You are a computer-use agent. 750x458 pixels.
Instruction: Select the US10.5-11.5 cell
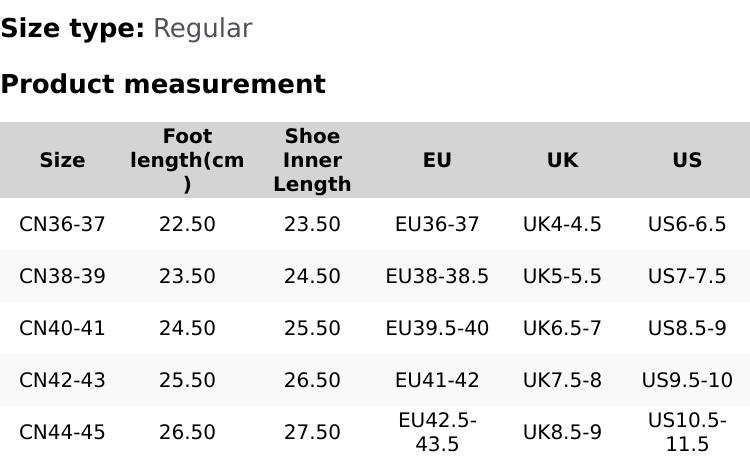[687, 432]
